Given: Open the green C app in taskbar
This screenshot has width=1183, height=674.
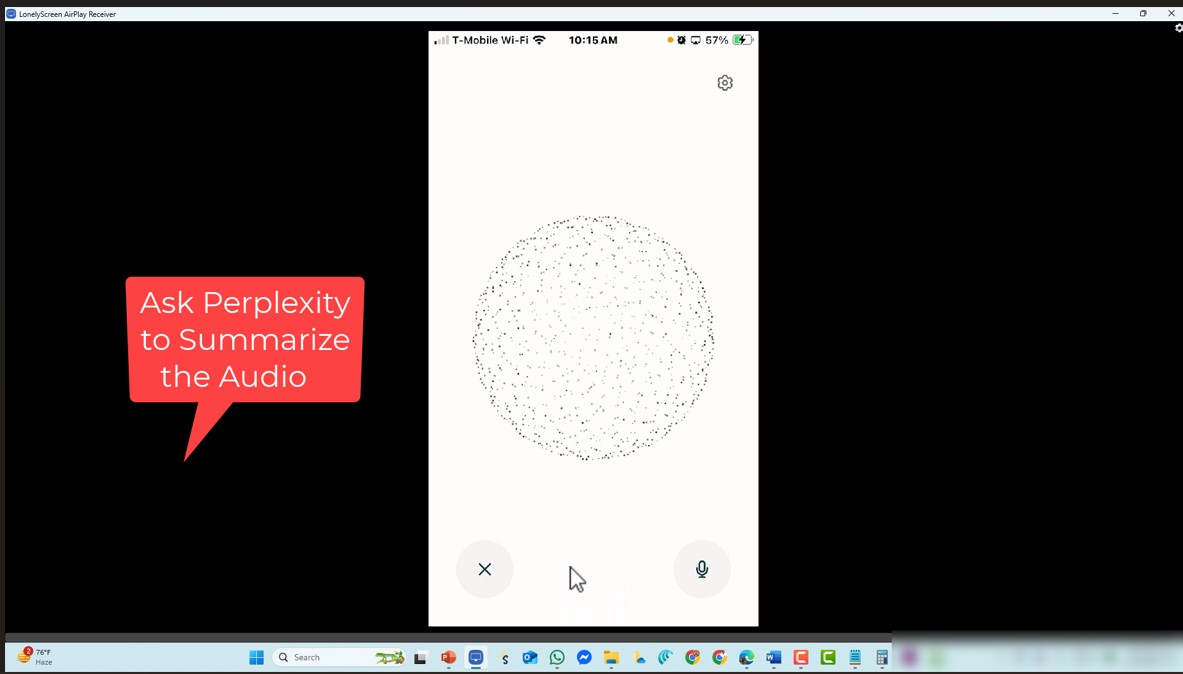Looking at the screenshot, I should [x=828, y=657].
